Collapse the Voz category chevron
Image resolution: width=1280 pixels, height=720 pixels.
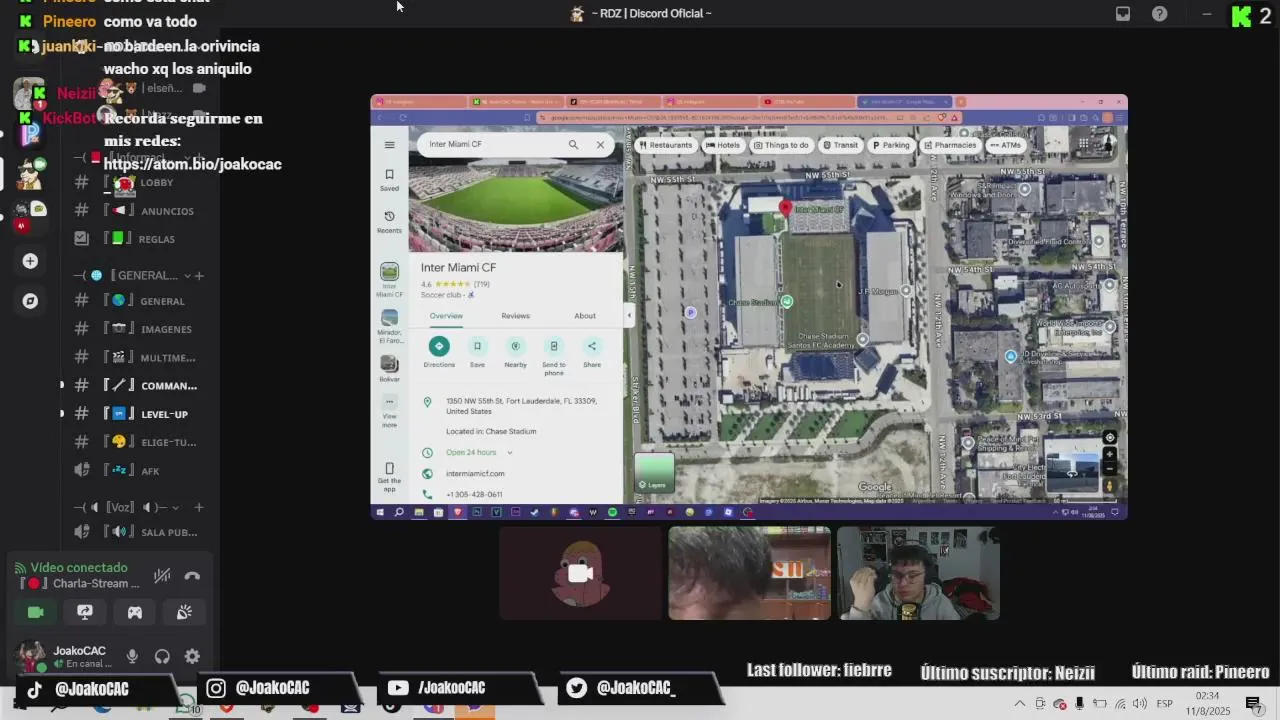point(175,507)
